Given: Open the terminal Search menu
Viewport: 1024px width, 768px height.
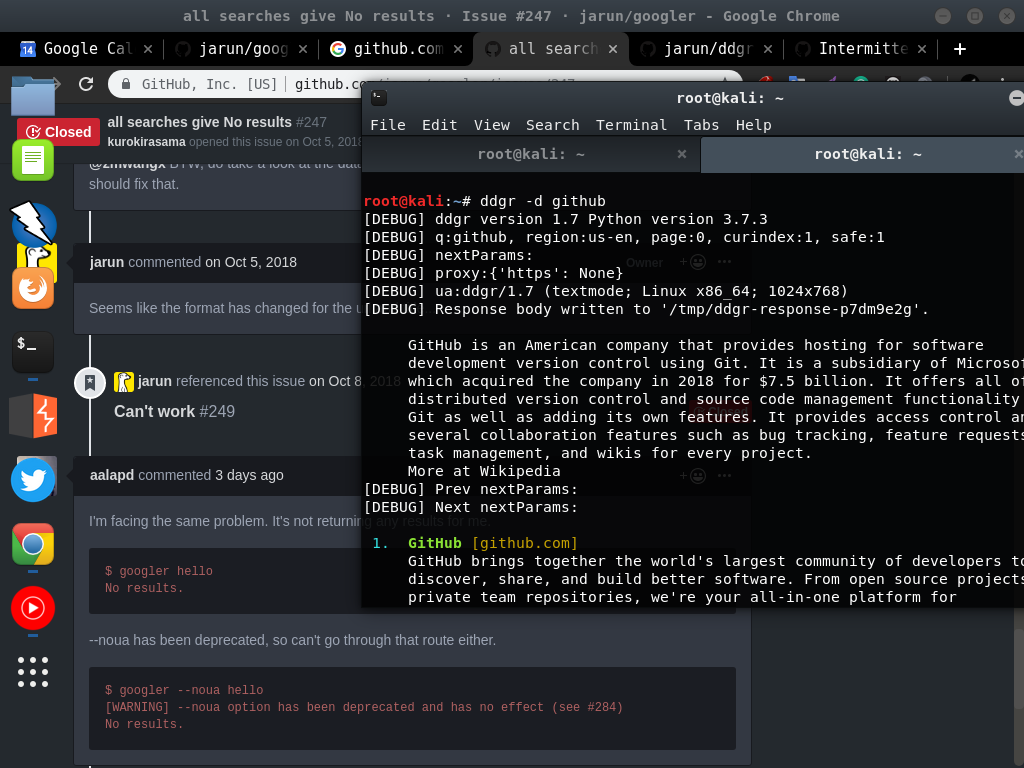Looking at the screenshot, I should pyautogui.click(x=552, y=125).
